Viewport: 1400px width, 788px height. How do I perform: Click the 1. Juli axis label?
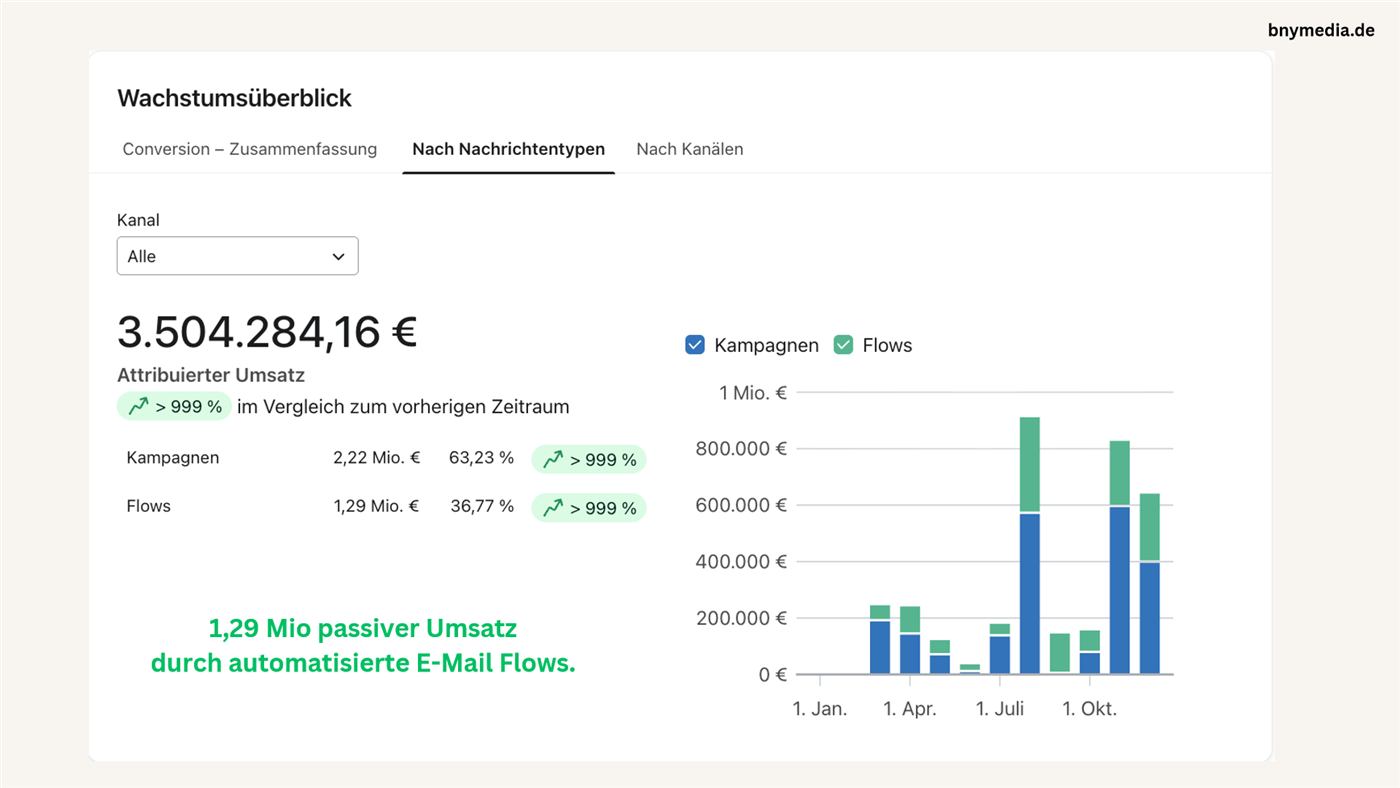[x=1000, y=709]
